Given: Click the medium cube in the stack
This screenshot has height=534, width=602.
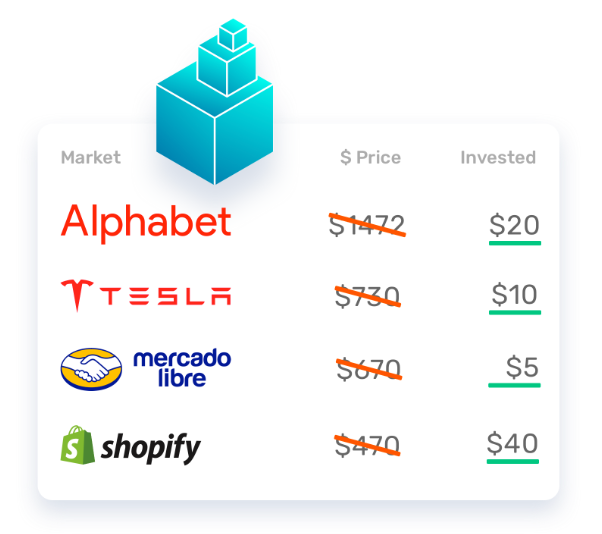Looking at the screenshot, I should (227, 64).
